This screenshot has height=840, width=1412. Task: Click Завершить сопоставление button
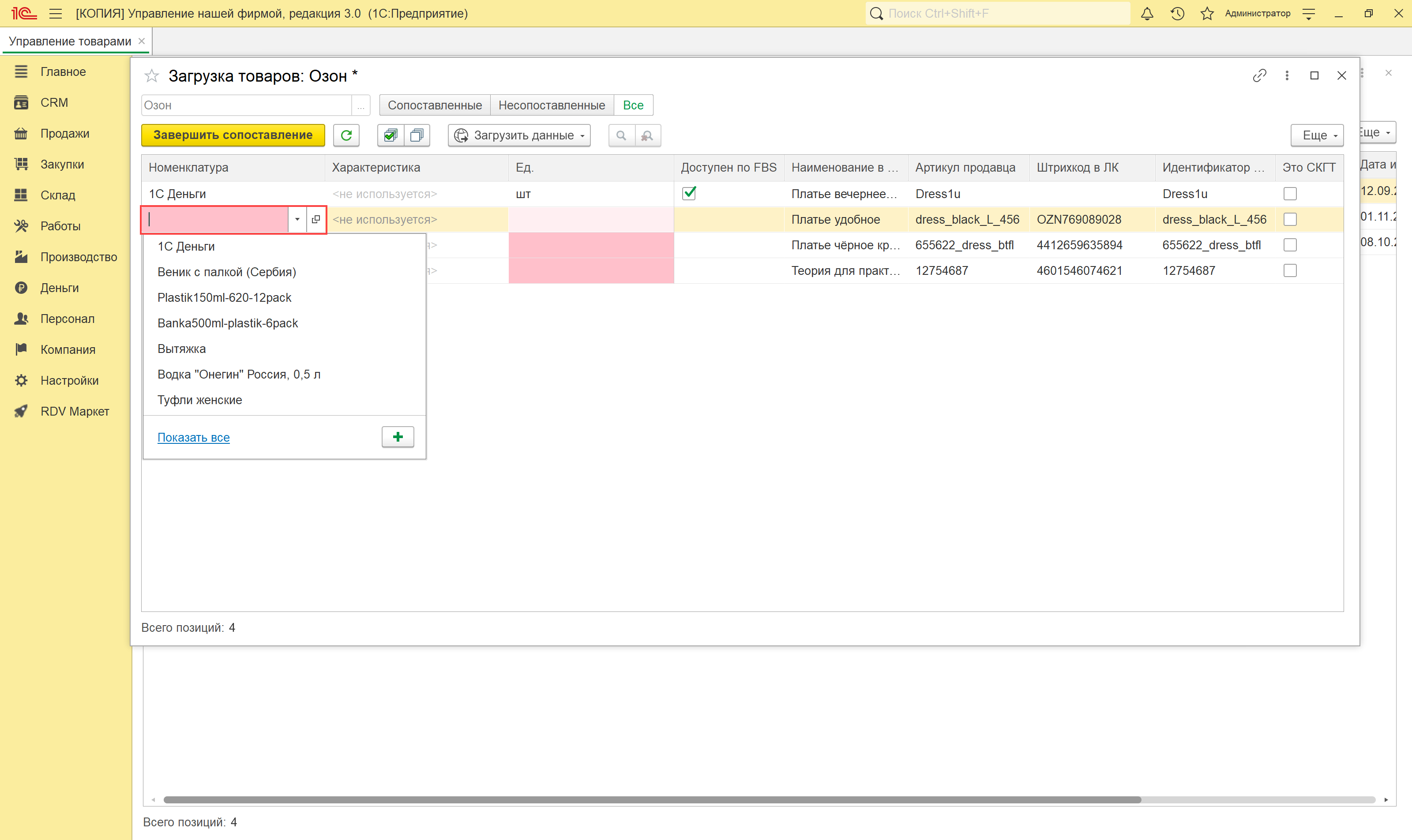click(233, 135)
